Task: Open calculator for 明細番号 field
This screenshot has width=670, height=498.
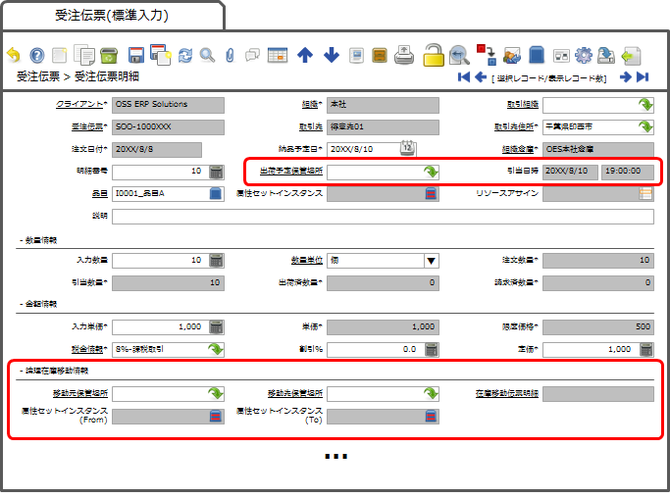Action: click(x=216, y=172)
